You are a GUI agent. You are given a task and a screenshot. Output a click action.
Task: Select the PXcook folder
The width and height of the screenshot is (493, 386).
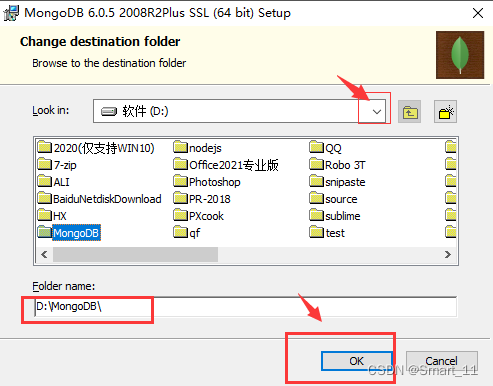point(199,216)
